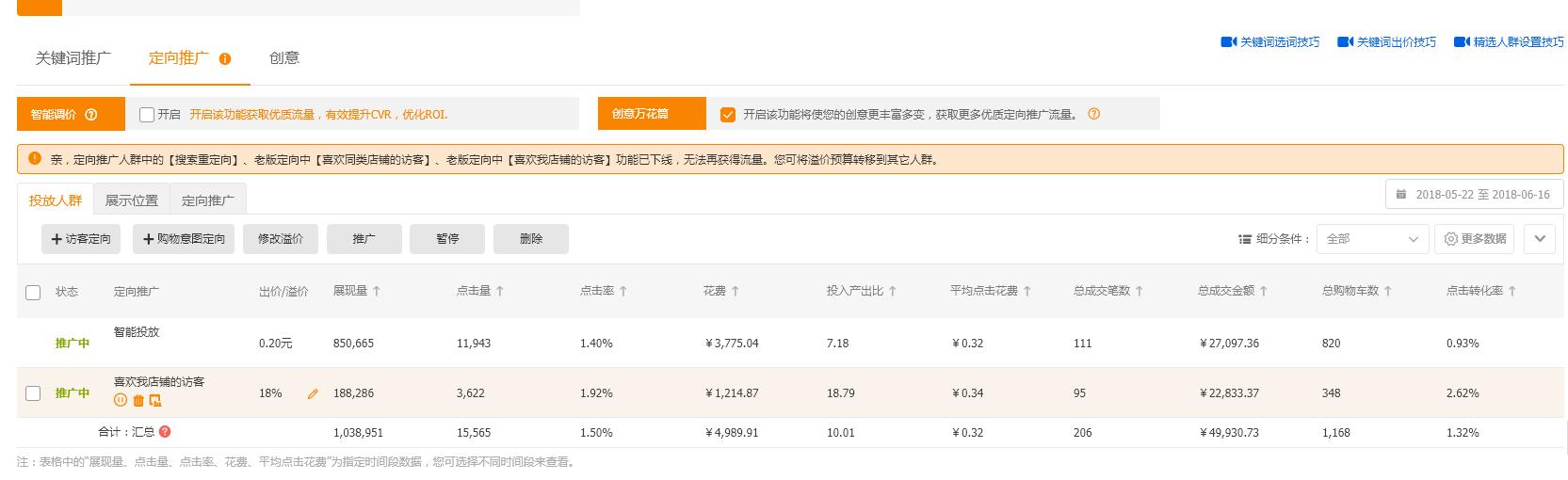Sort by 总购物车数 arrow
Image resolution: width=1568 pixels, height=480 pixels.
1388,291
